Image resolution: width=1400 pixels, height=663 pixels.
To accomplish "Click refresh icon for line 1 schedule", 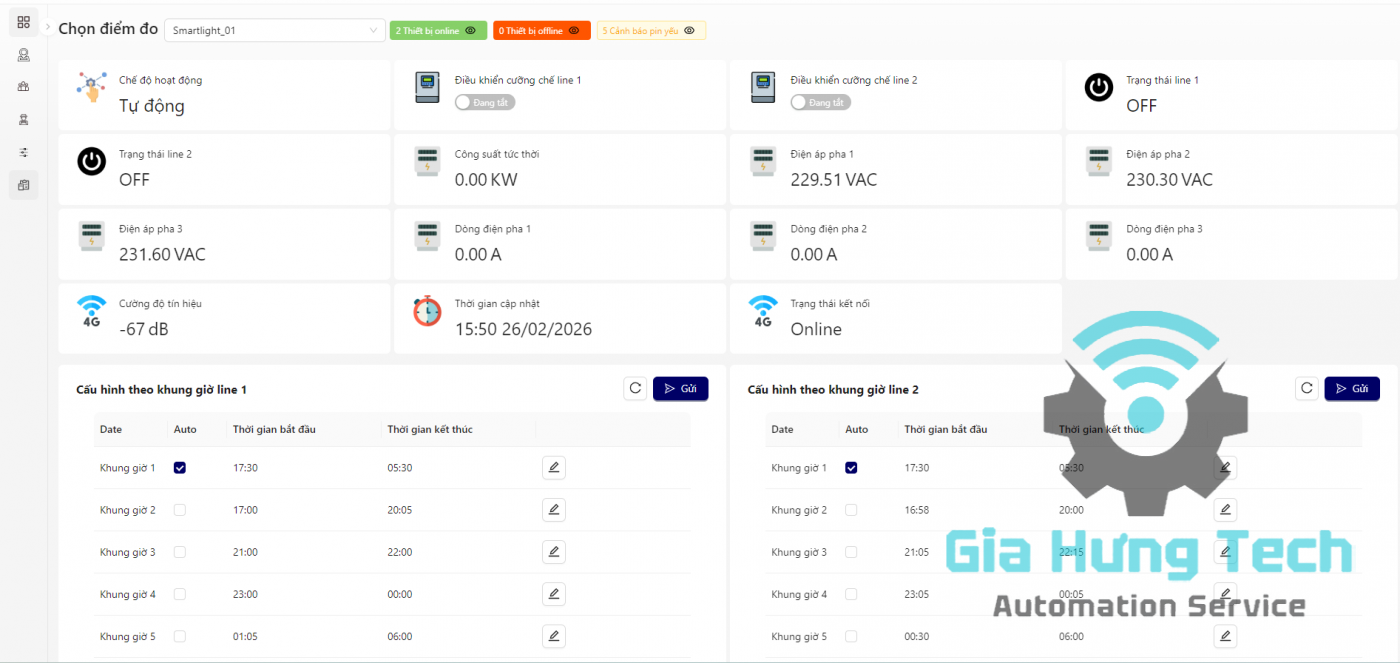I will (634, 389).
